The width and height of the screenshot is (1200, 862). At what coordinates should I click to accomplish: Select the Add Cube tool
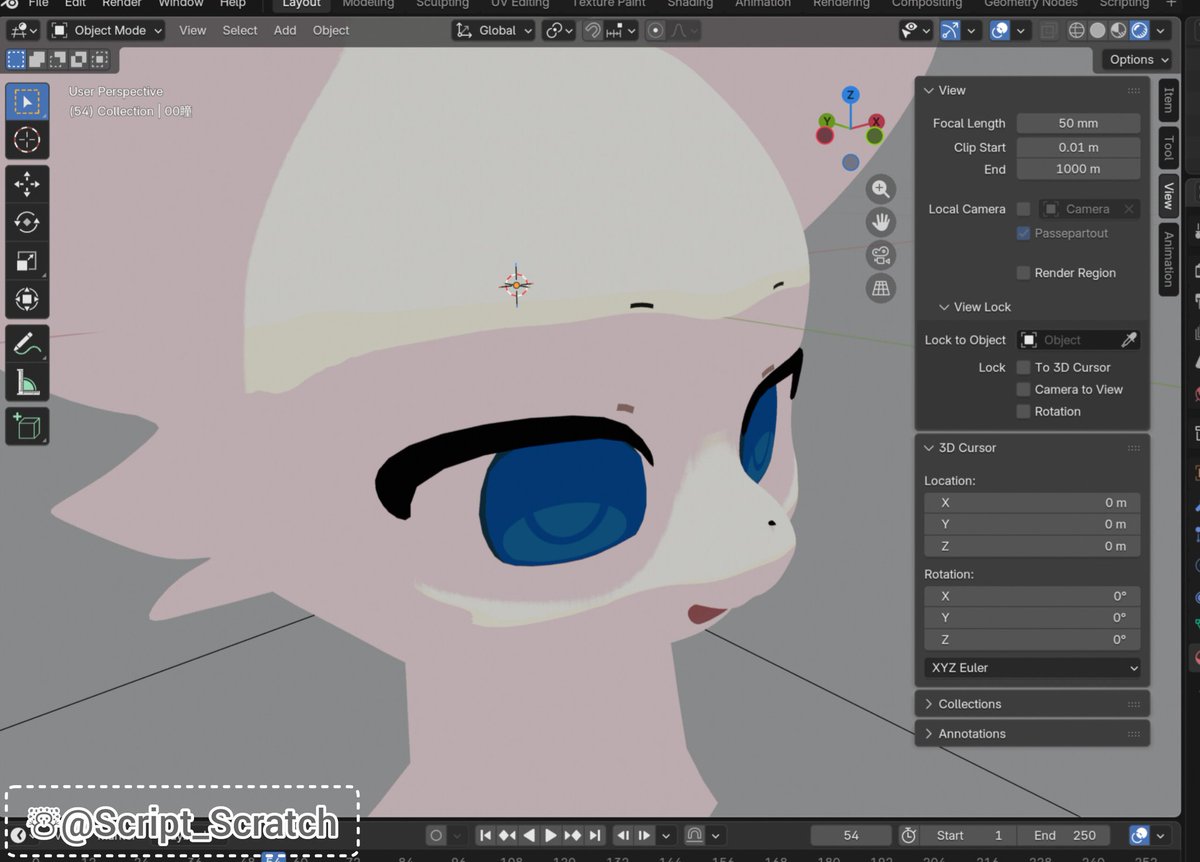(x=27, y=426)
